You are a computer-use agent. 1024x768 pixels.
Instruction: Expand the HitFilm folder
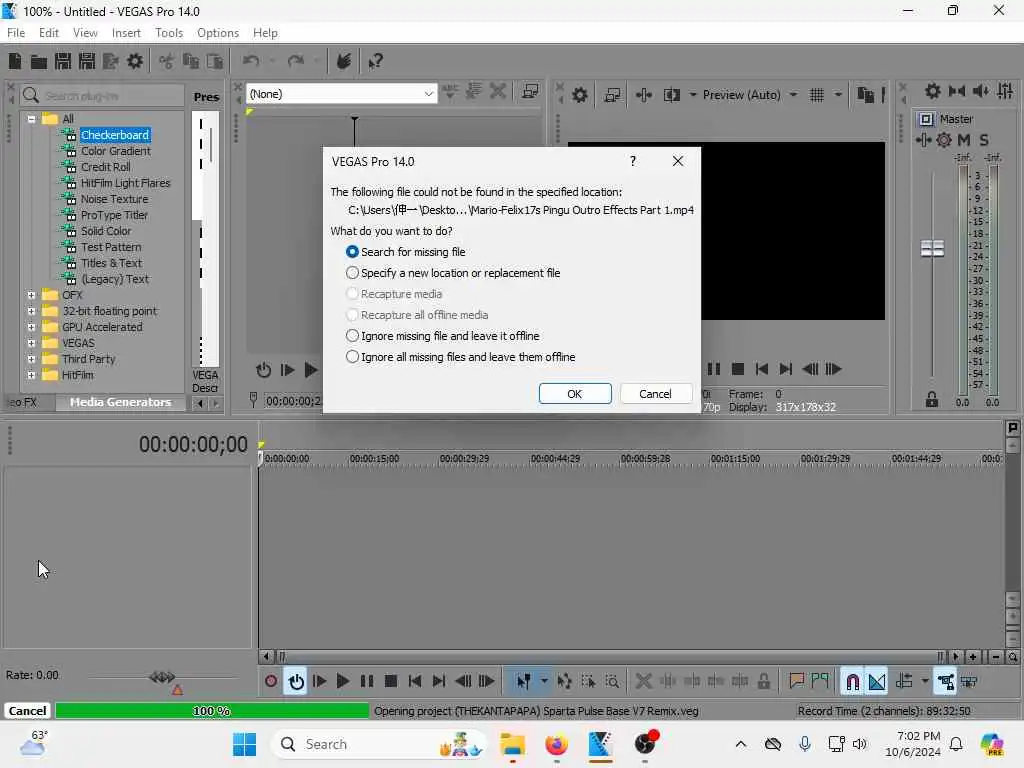(x=31, y=375)
